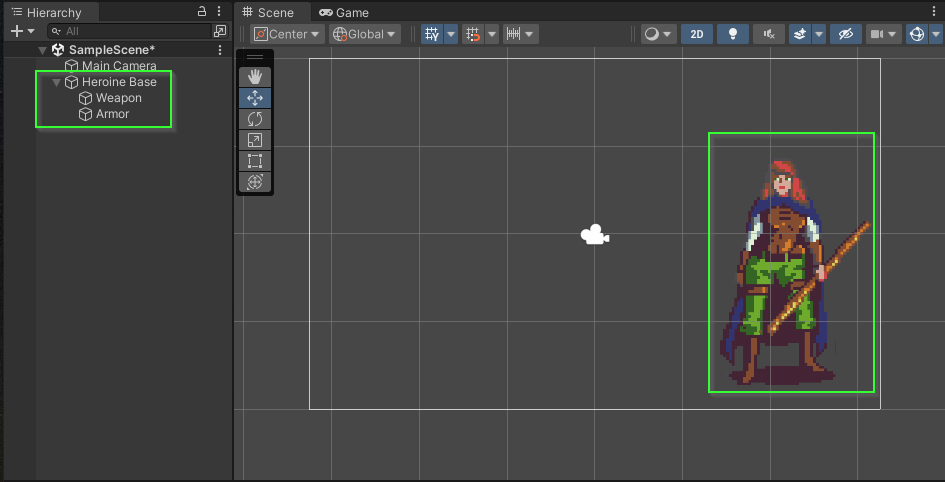
Task: Open the grid snapping dropdown arrow
Action: [x=492, y=34]
